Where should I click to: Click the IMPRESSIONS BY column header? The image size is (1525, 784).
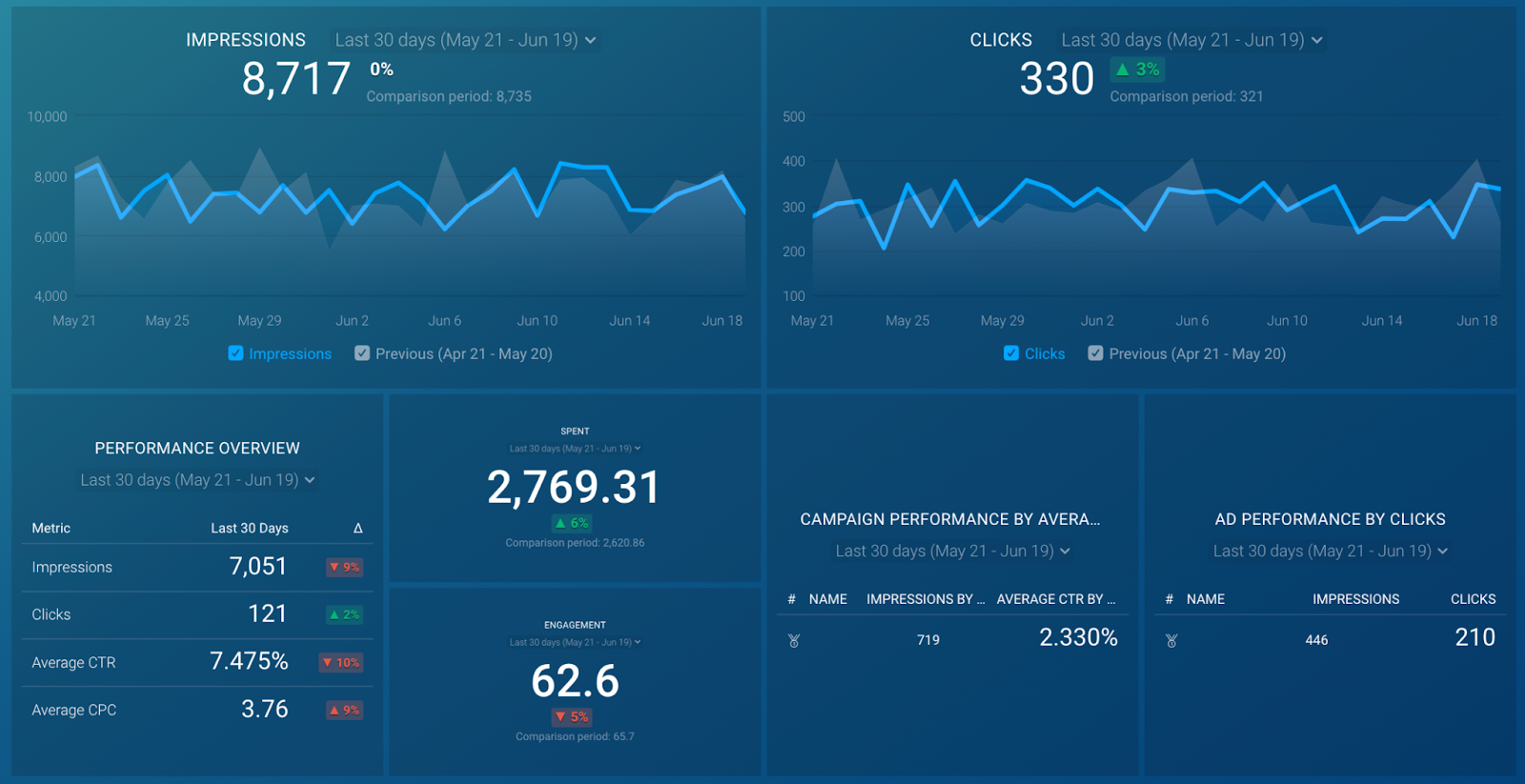(x=925, y=599)
